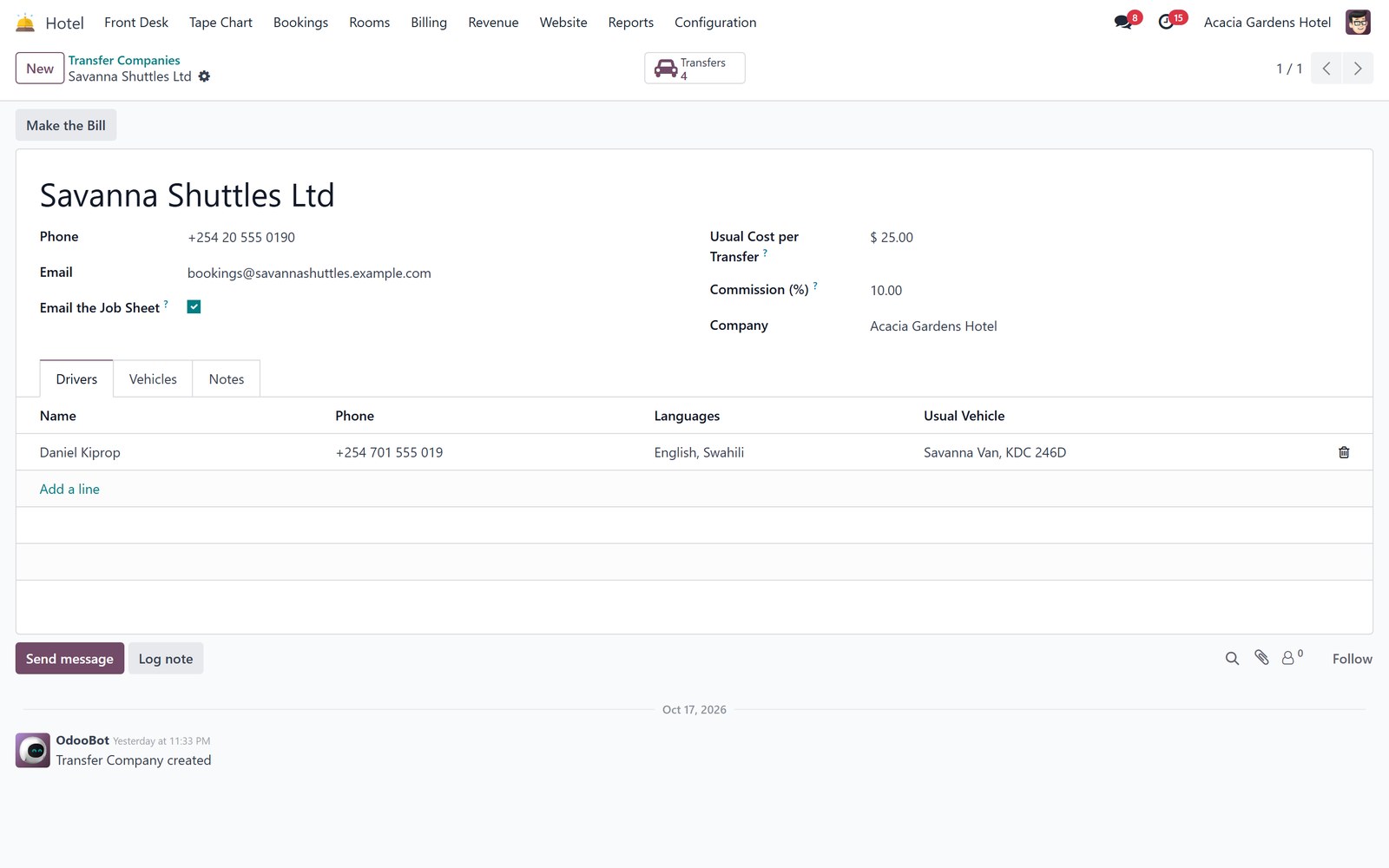Select the Drivers tab

pos(76,379)
